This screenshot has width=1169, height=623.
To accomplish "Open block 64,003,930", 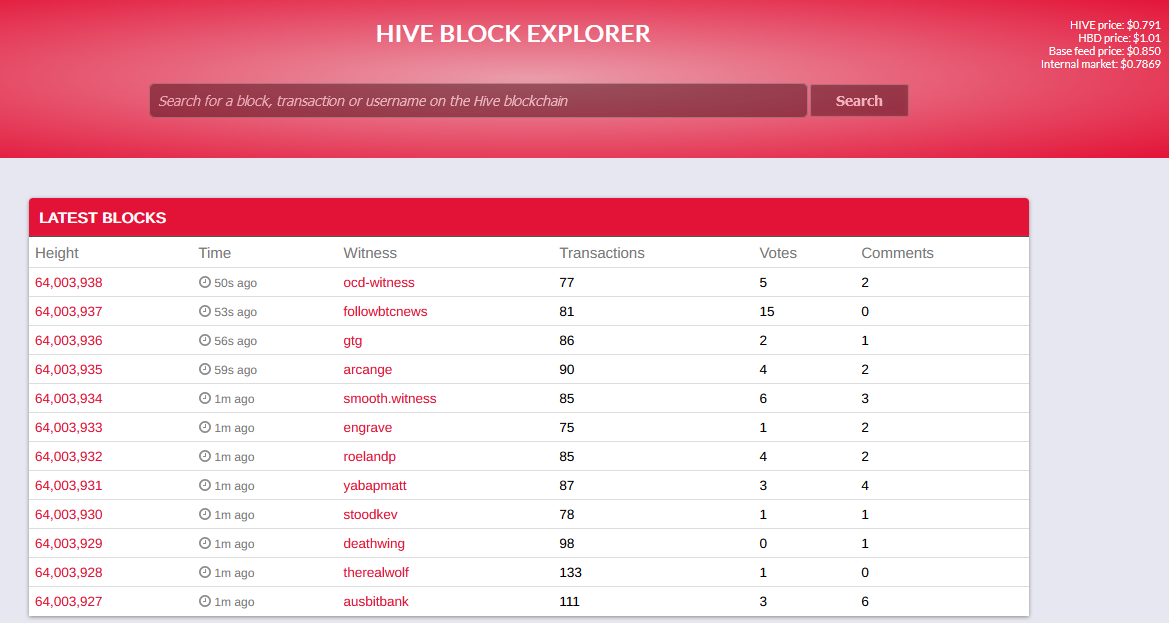I will 69,515.
